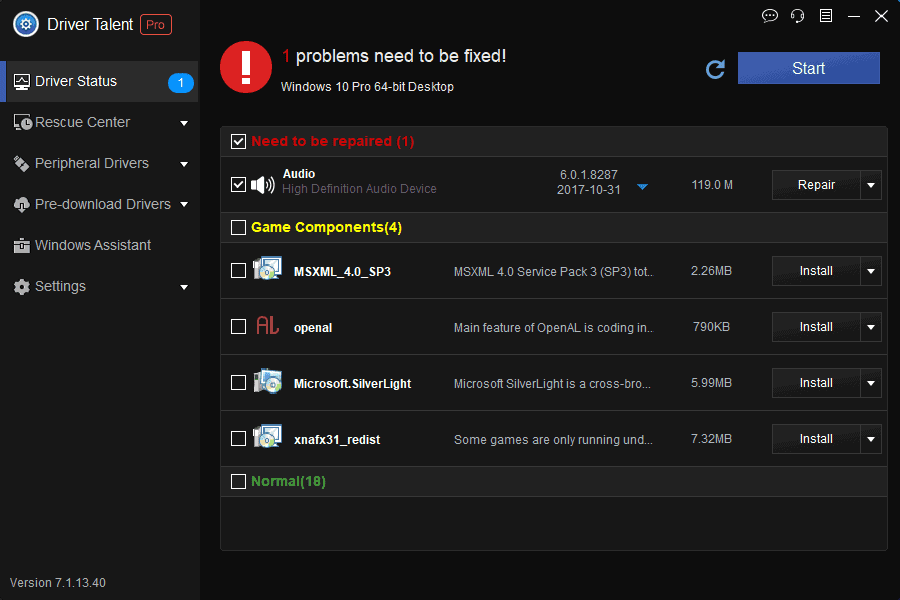Install the xnafx31_redist component

coord(816,439)
